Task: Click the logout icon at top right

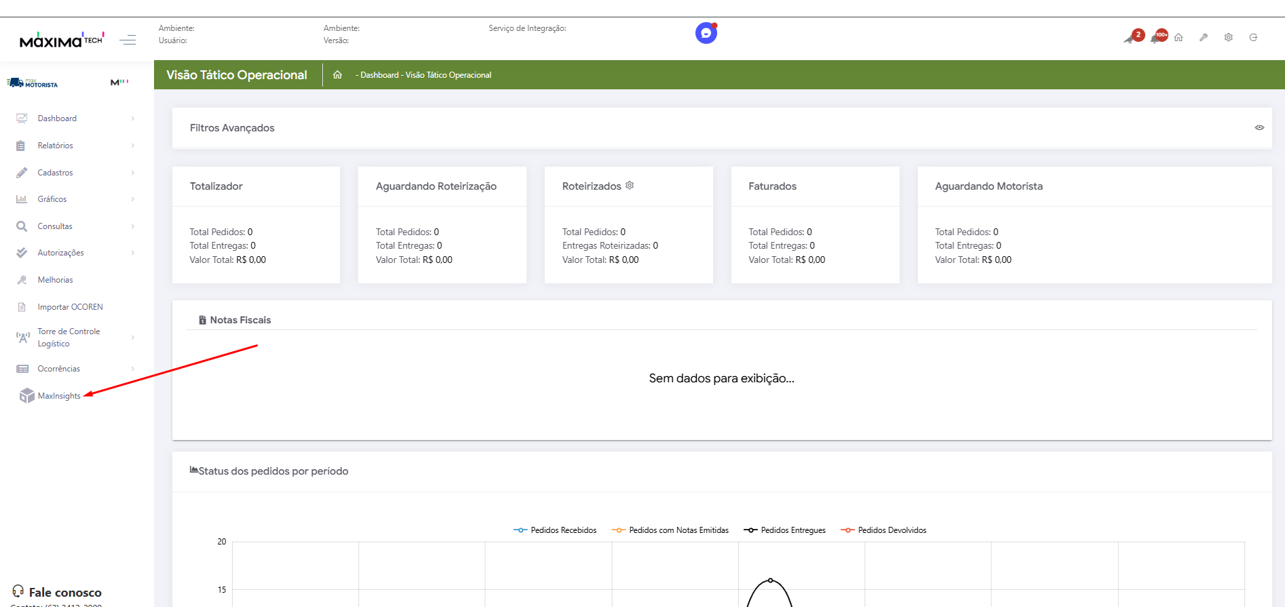Action: coord(1253,38)
